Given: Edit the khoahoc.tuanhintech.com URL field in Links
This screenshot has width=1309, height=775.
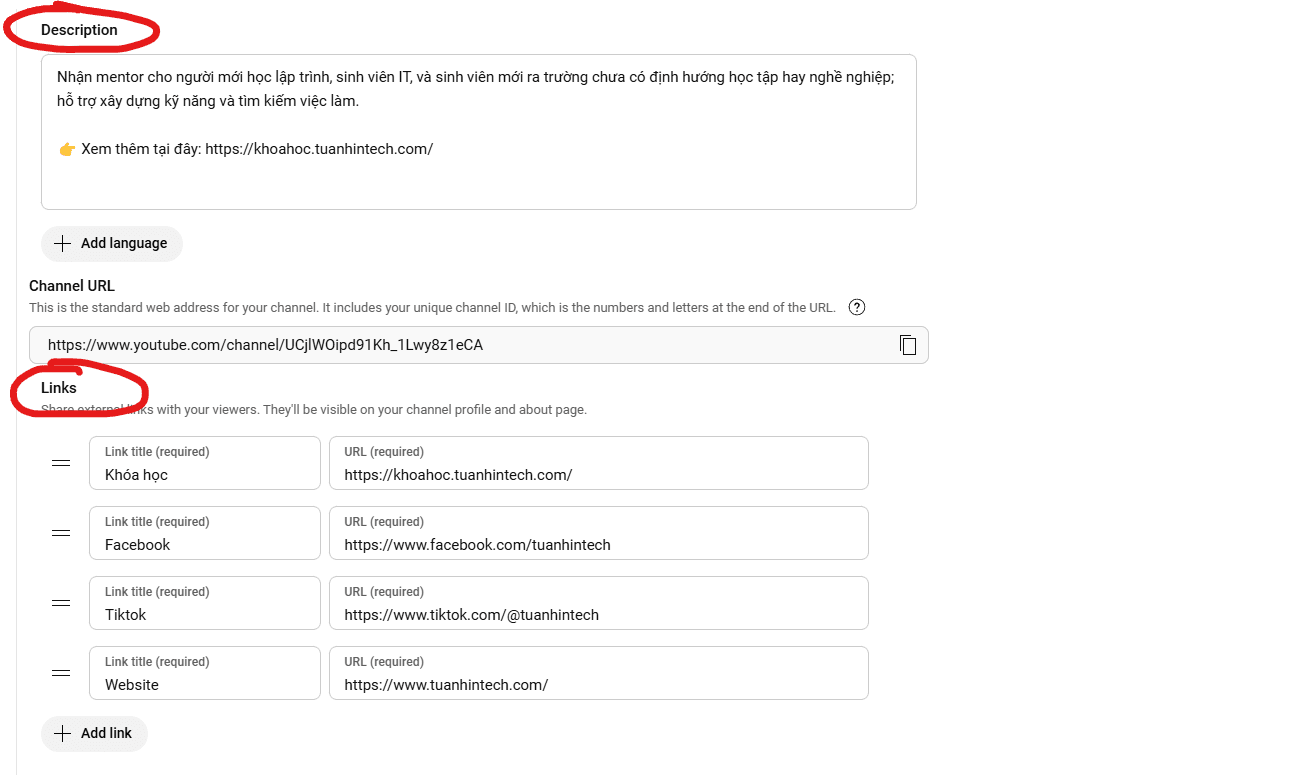Looking at the screenshot, I should (598, 474).
